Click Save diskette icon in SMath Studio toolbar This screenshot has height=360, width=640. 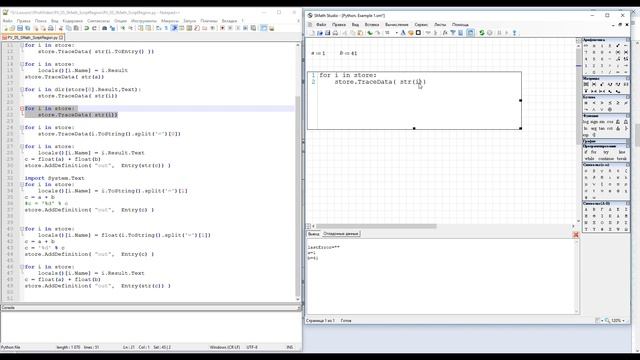tap(328, 33)
